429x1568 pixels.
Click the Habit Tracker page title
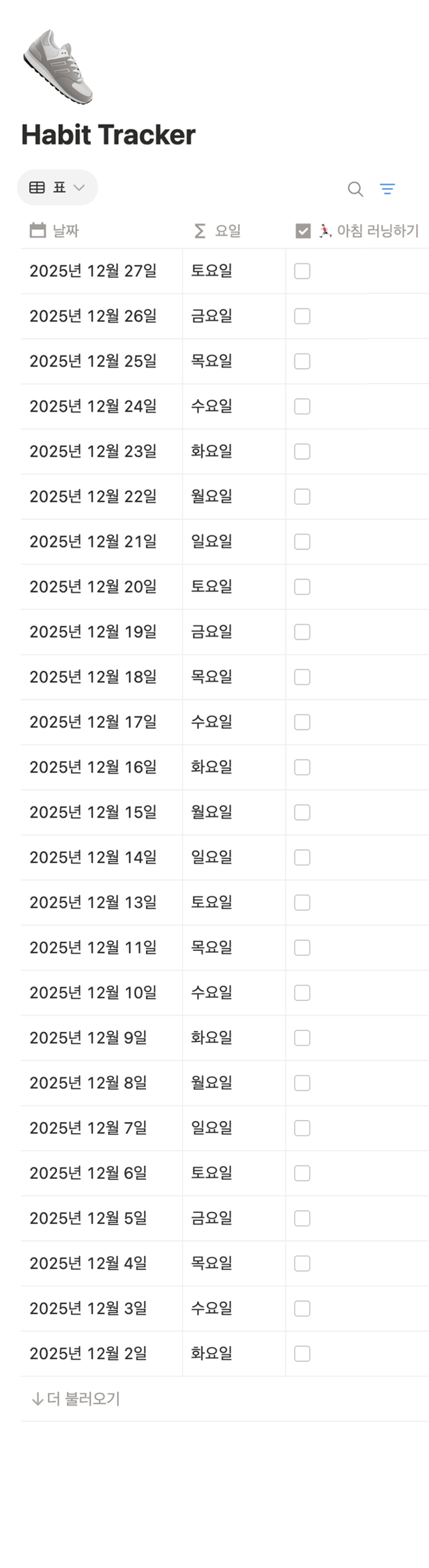click(x=108, y=135)
